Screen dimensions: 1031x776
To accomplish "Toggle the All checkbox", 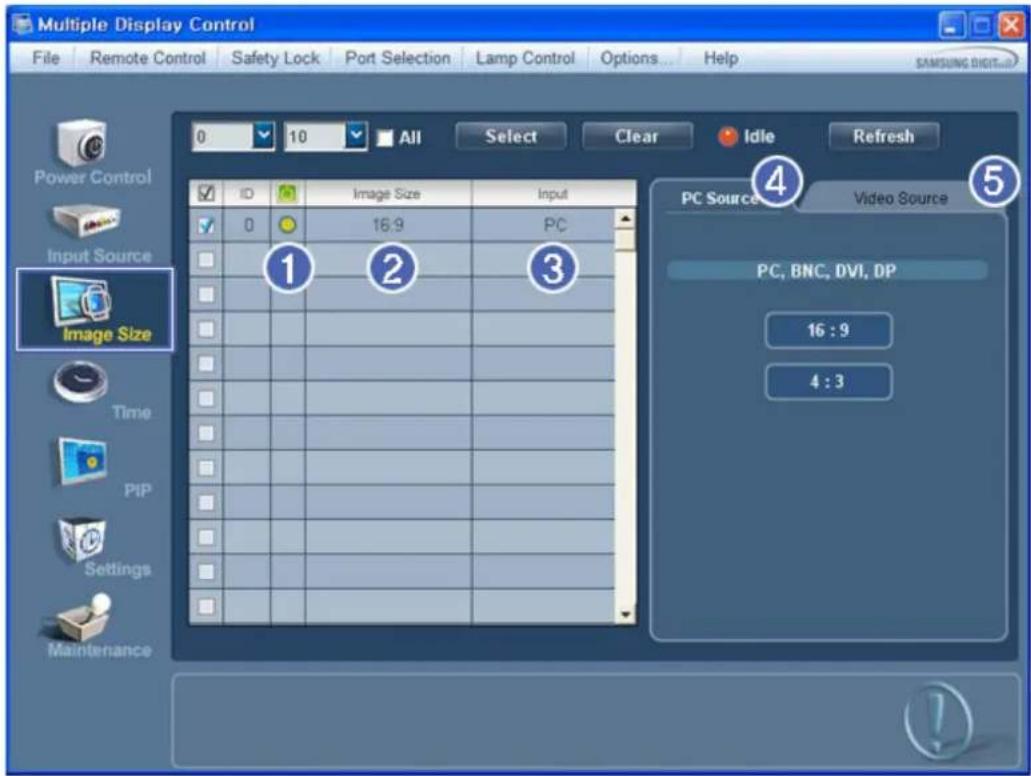I will (x=385, y=138).
